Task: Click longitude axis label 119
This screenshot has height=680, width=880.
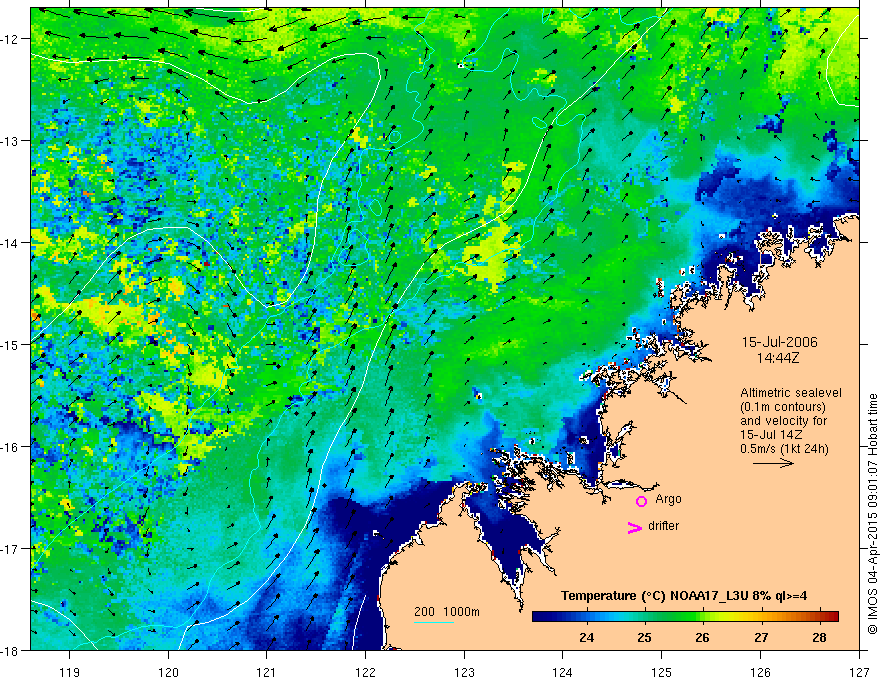Action: pos(70,672)
